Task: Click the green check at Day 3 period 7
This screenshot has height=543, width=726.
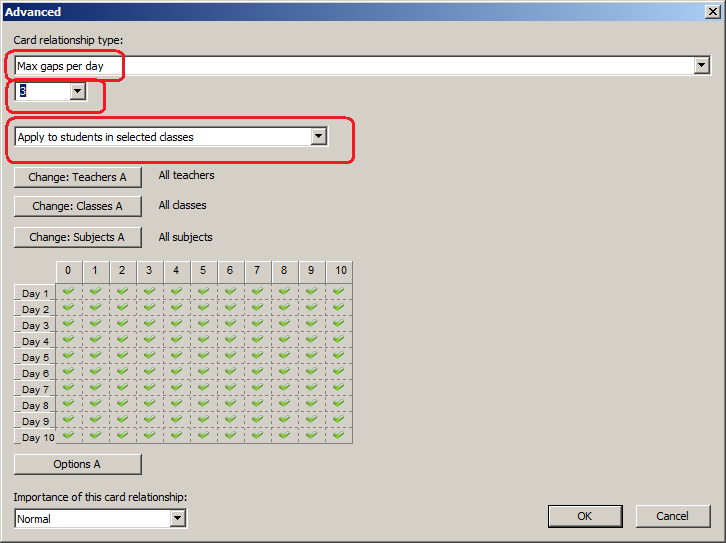Action: [x=257, y=323]
